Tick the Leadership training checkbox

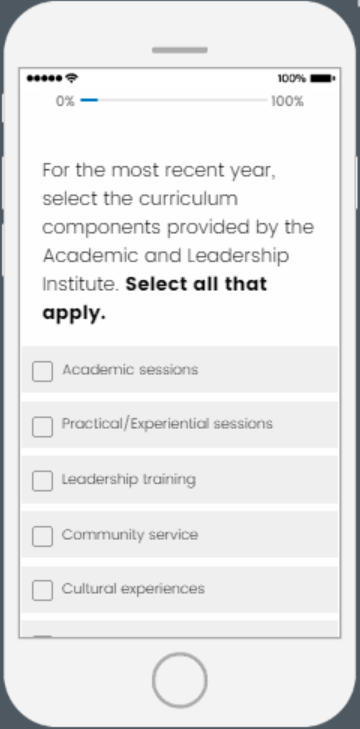pyautogui.click(x=42, y=481)
